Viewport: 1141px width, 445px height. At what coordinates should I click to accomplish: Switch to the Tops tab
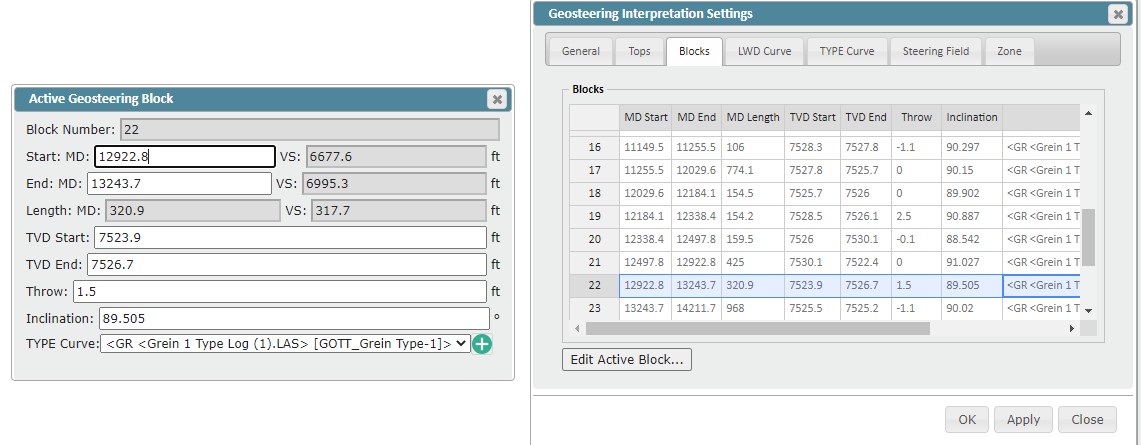[640, 51]
